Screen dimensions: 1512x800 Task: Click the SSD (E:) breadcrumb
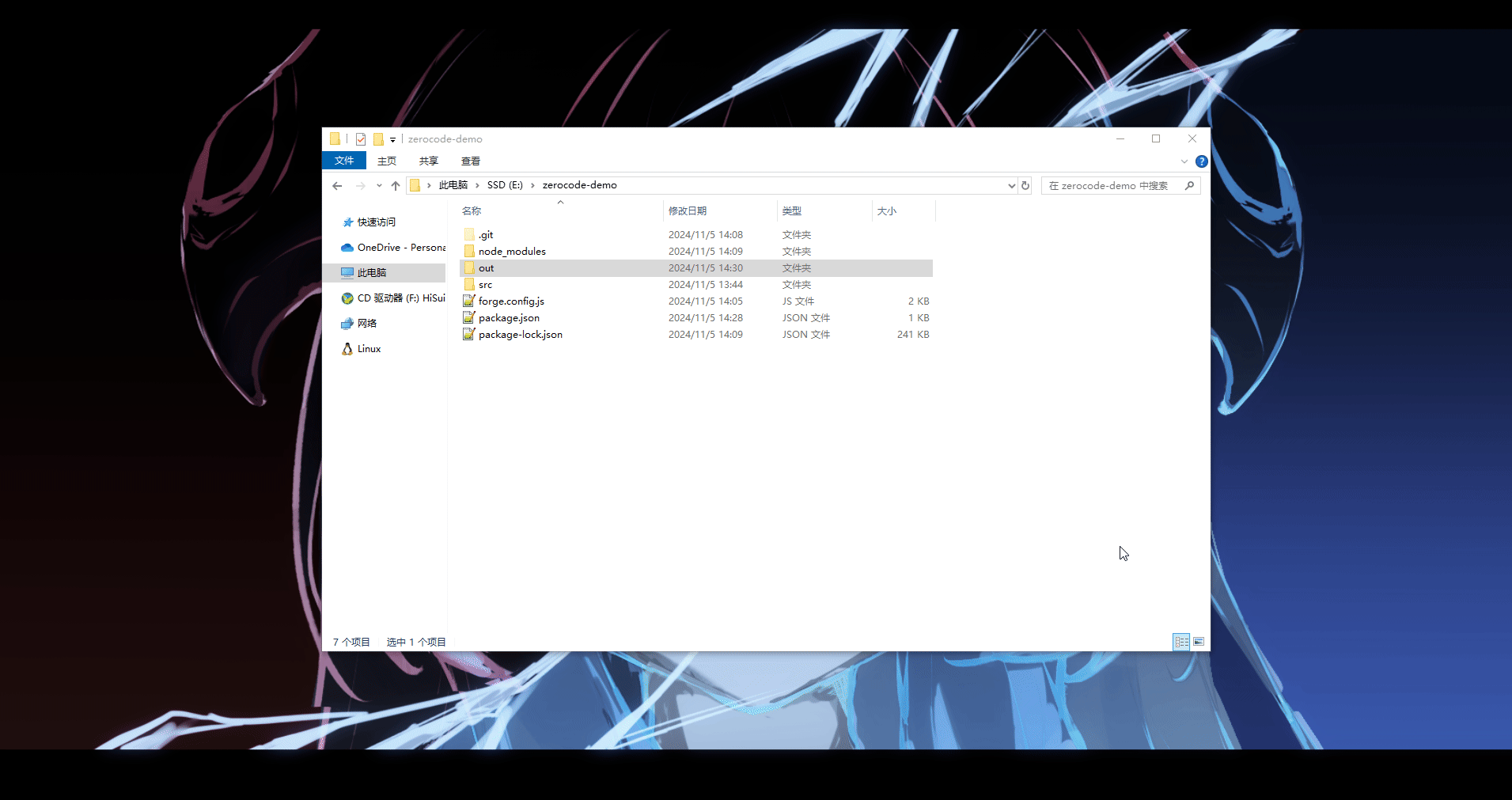click(505, 185)
